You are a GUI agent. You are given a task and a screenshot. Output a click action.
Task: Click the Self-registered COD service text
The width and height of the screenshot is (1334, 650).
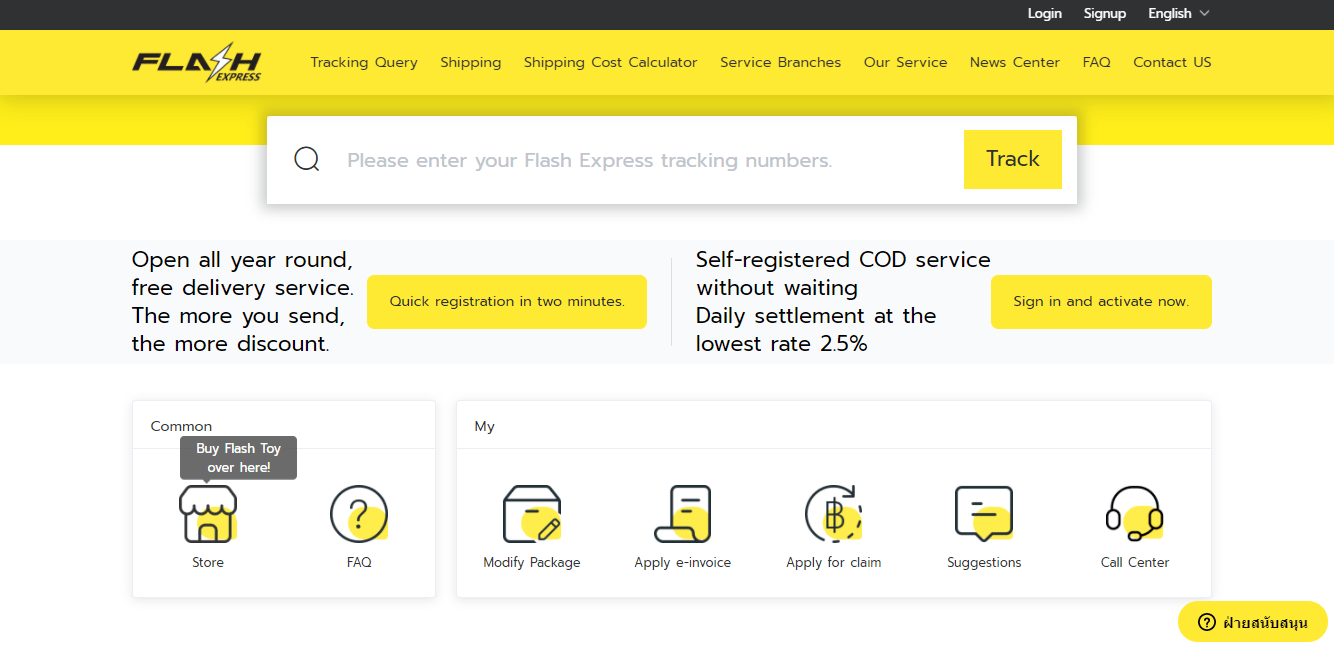tap(843, 302)
